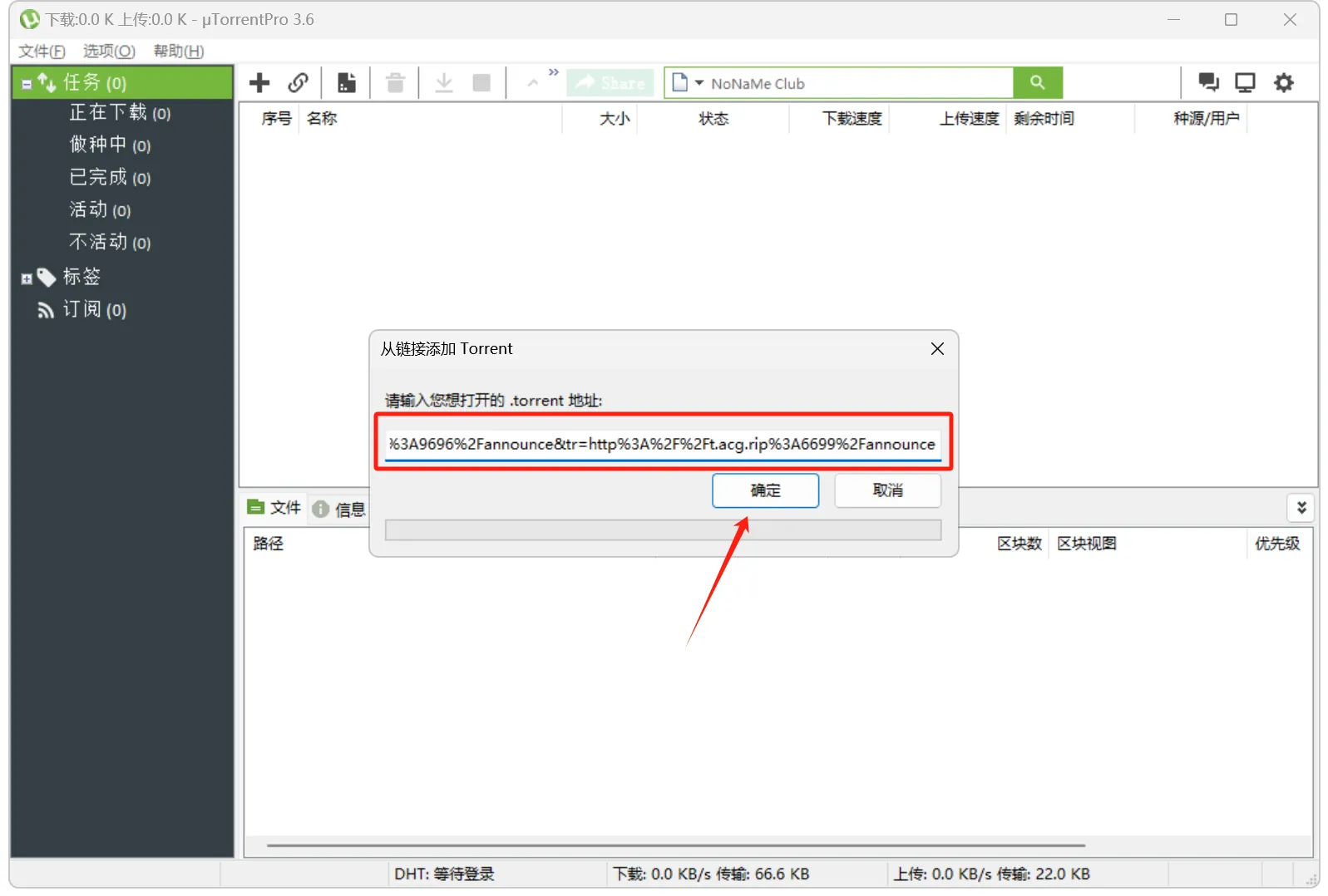Click the 取消 button in dialog
Viewport: 1328px width, 896px height.
(x=887, y=490)
